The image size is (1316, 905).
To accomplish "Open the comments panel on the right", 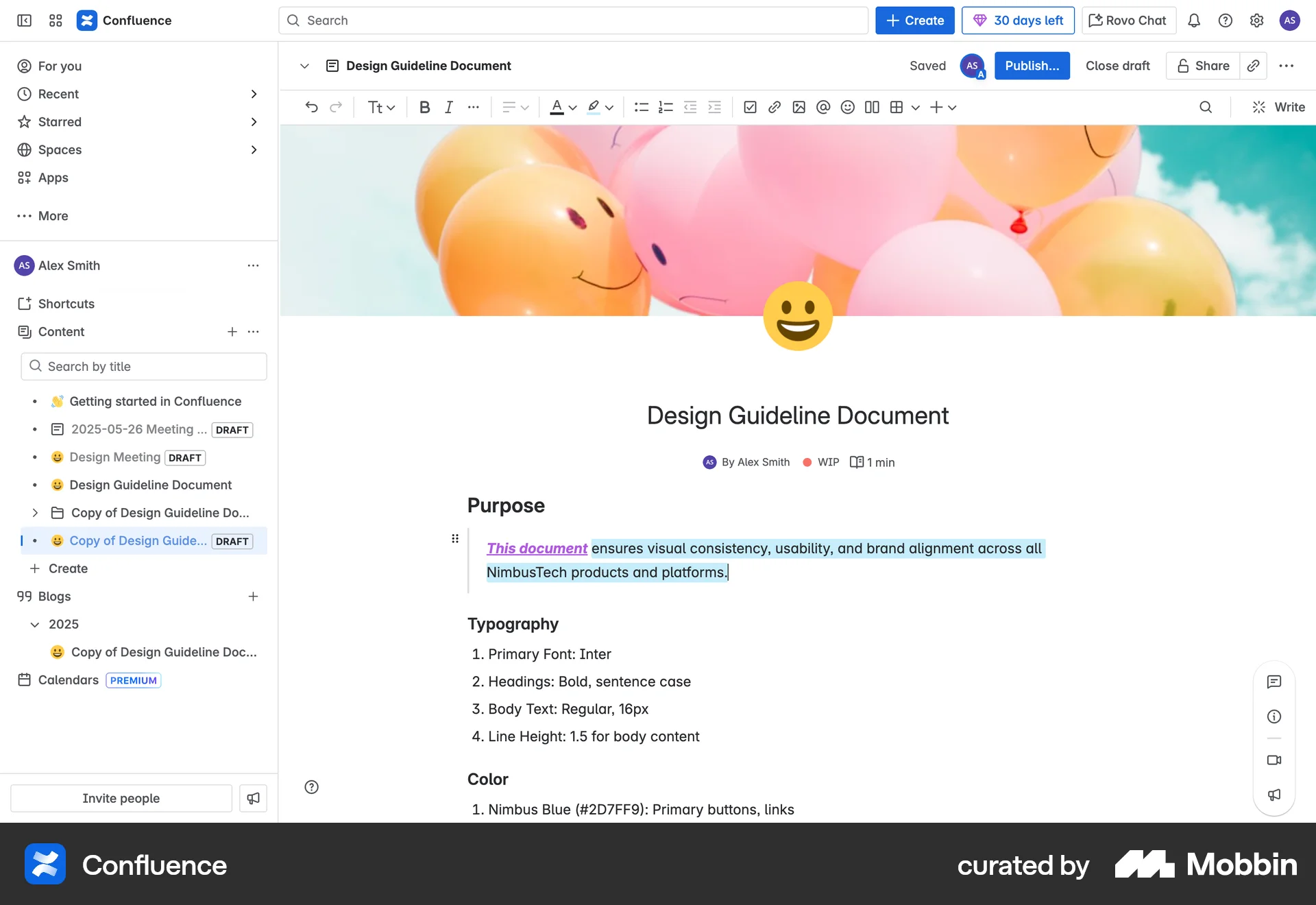I will coord(1274,681).
